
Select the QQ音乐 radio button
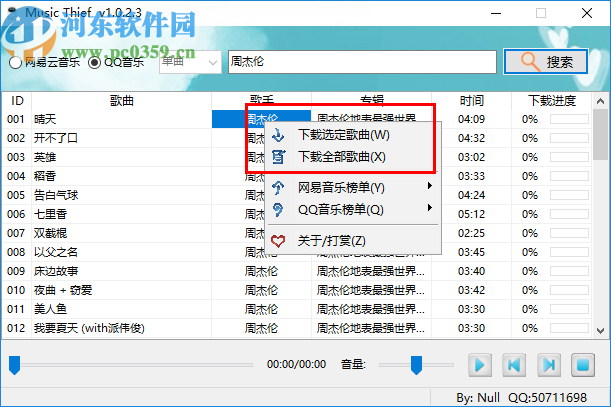(x=94, y=62)
